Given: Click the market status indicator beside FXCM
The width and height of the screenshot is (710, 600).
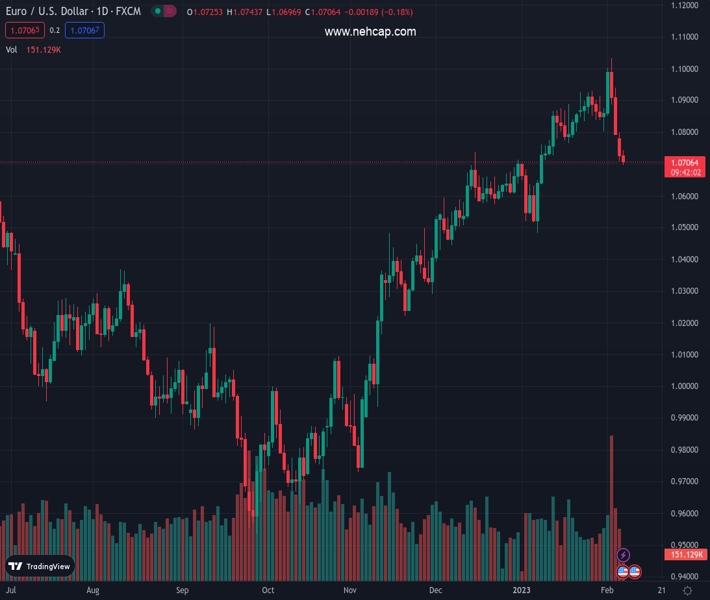Looking at the screenshot, I should click(164, 11).
